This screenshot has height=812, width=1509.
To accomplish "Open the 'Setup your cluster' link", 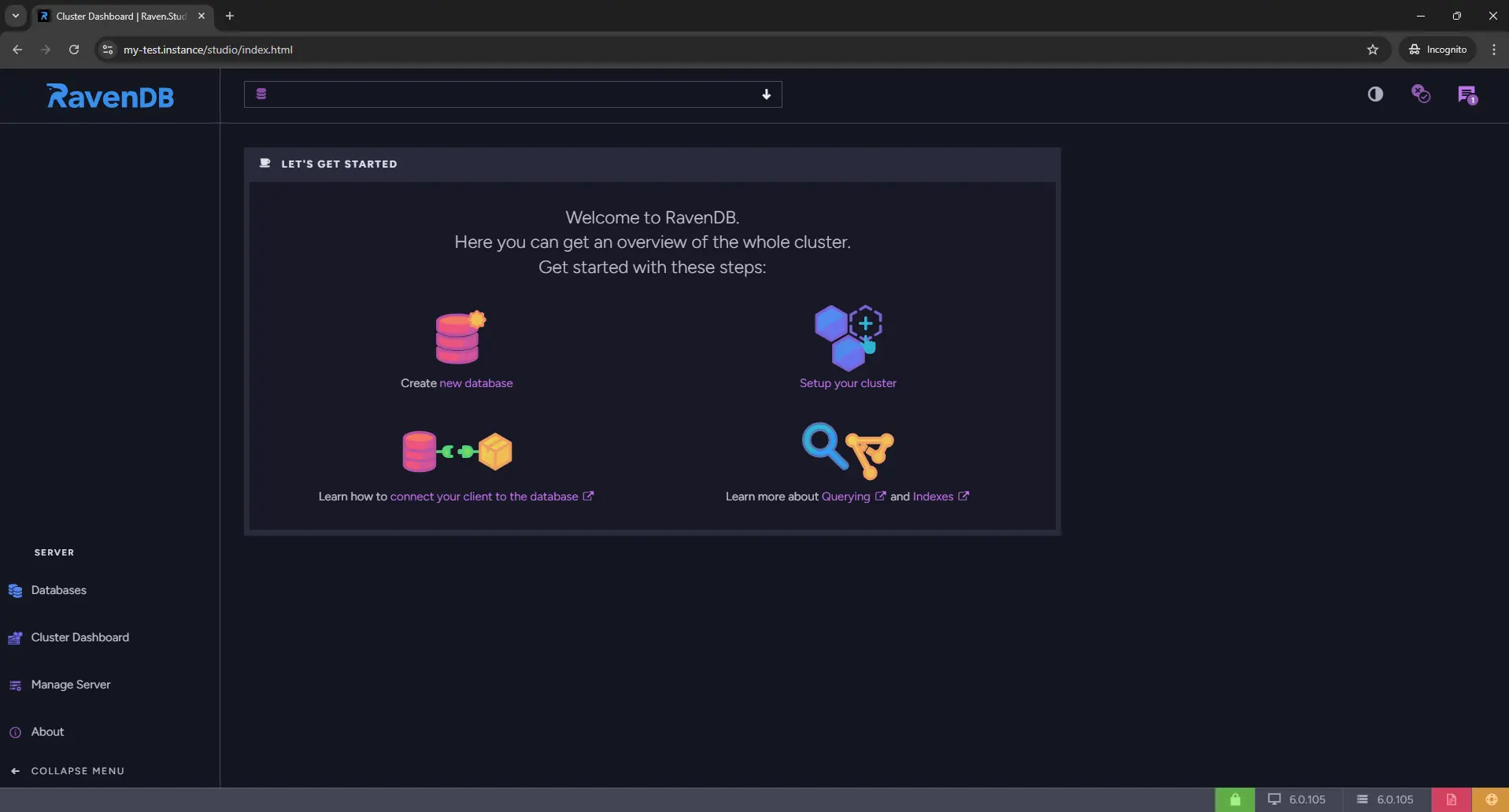I will [848, 383].
